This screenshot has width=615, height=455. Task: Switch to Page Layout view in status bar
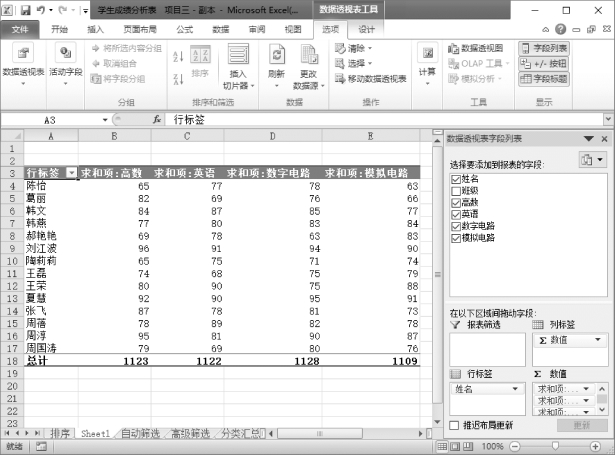(455, 446)
